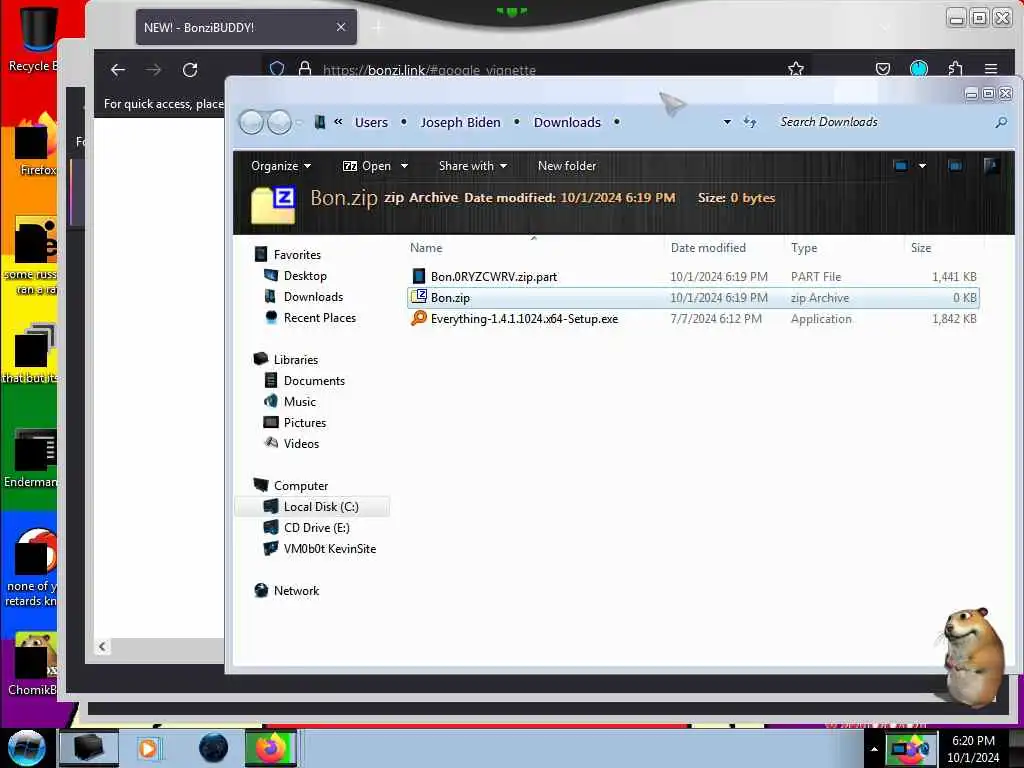The height and width of the screenshot is (768, 1024).
Task: Click the Search Downloads field
Action: (x=882, y=122)
